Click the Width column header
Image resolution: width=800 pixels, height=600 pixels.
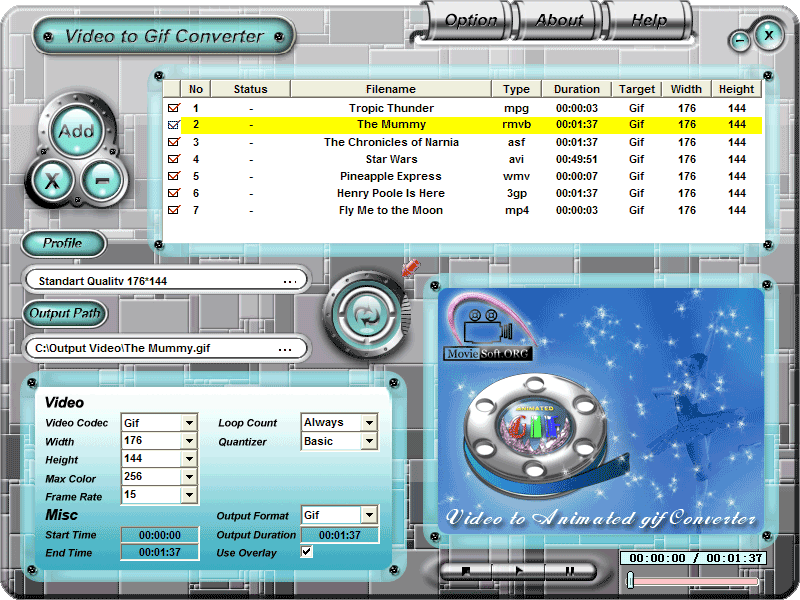[686, 89]
